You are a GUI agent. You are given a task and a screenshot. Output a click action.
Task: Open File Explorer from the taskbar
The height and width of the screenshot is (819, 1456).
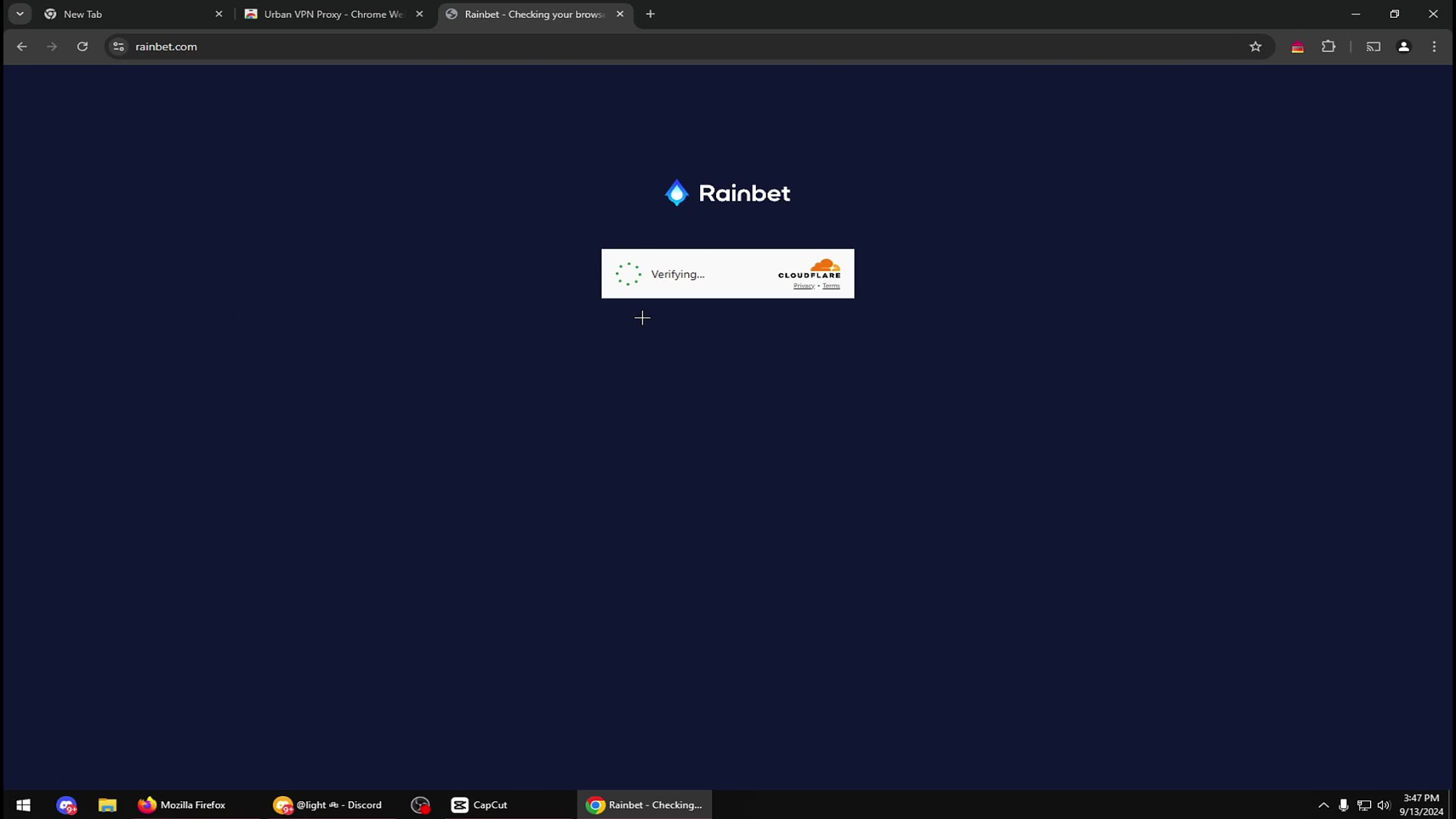point(107,804)
